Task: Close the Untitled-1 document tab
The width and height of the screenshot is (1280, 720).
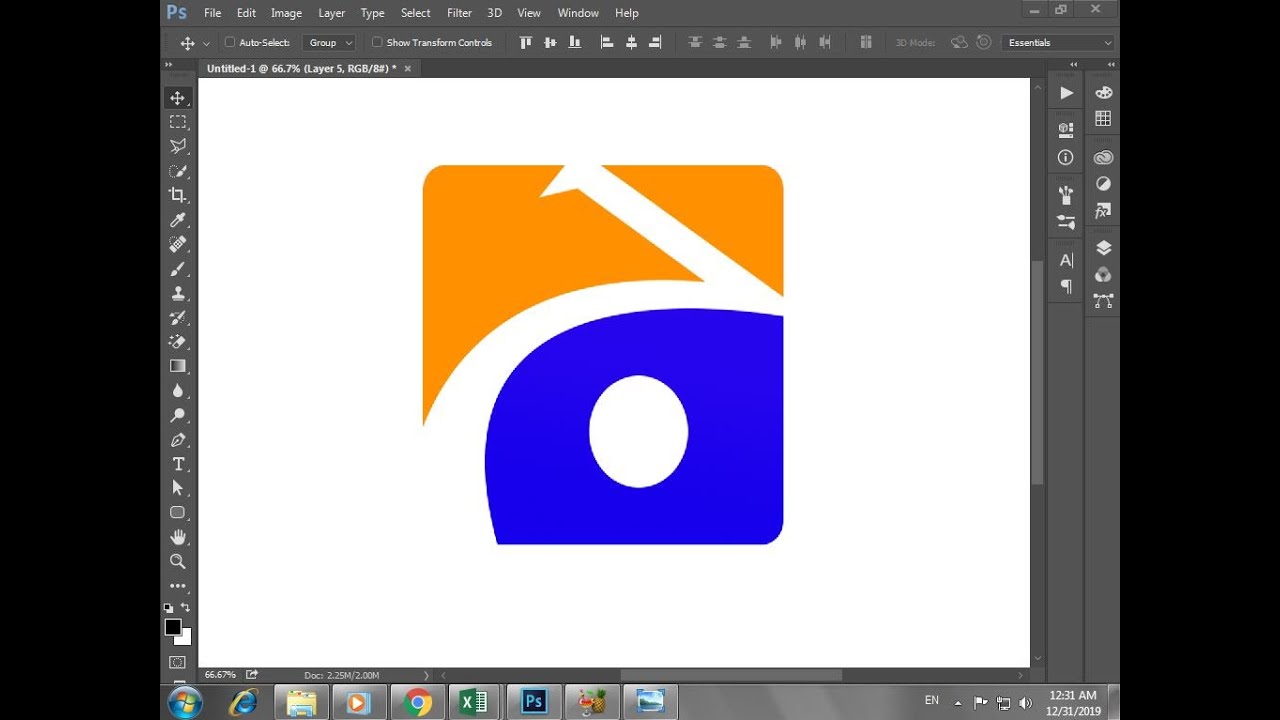Action: (408, 68)
